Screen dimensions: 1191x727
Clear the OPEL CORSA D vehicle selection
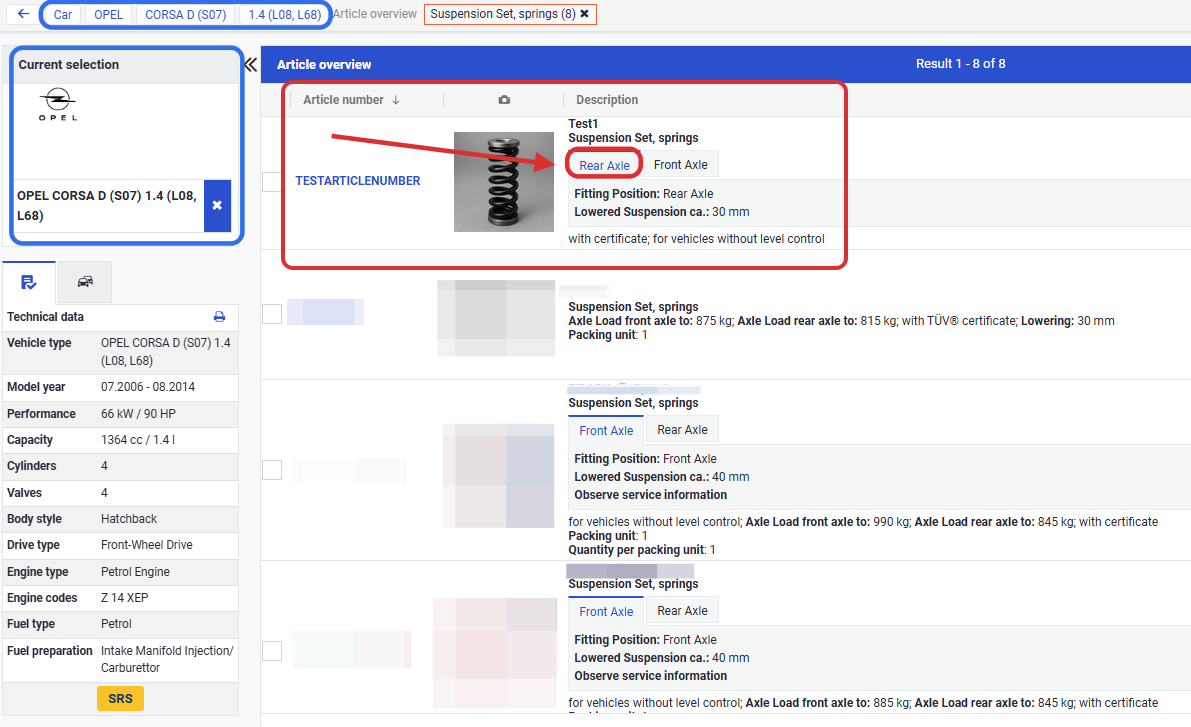217,206
